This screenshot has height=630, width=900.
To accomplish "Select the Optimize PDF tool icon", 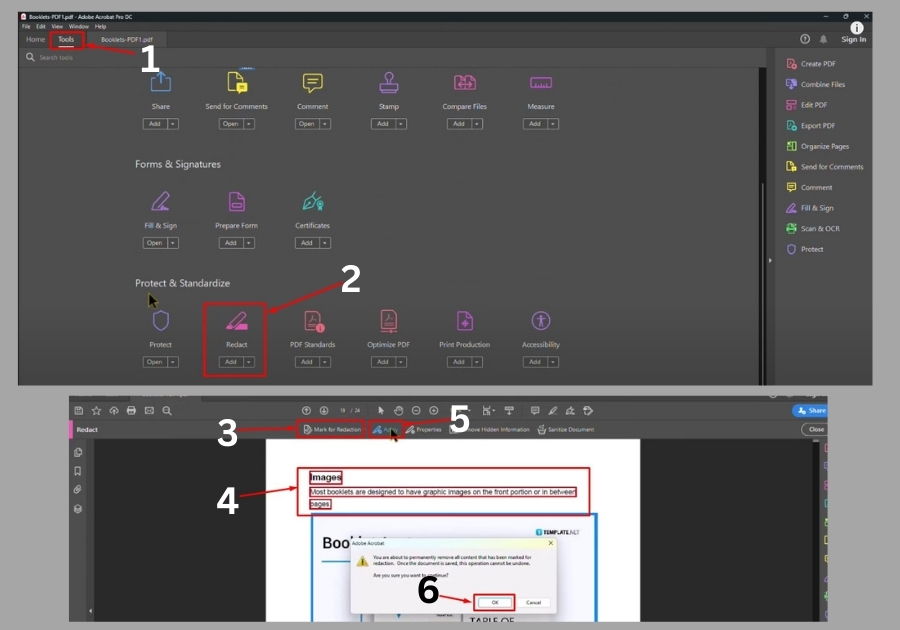I will [x=389, y=321].
